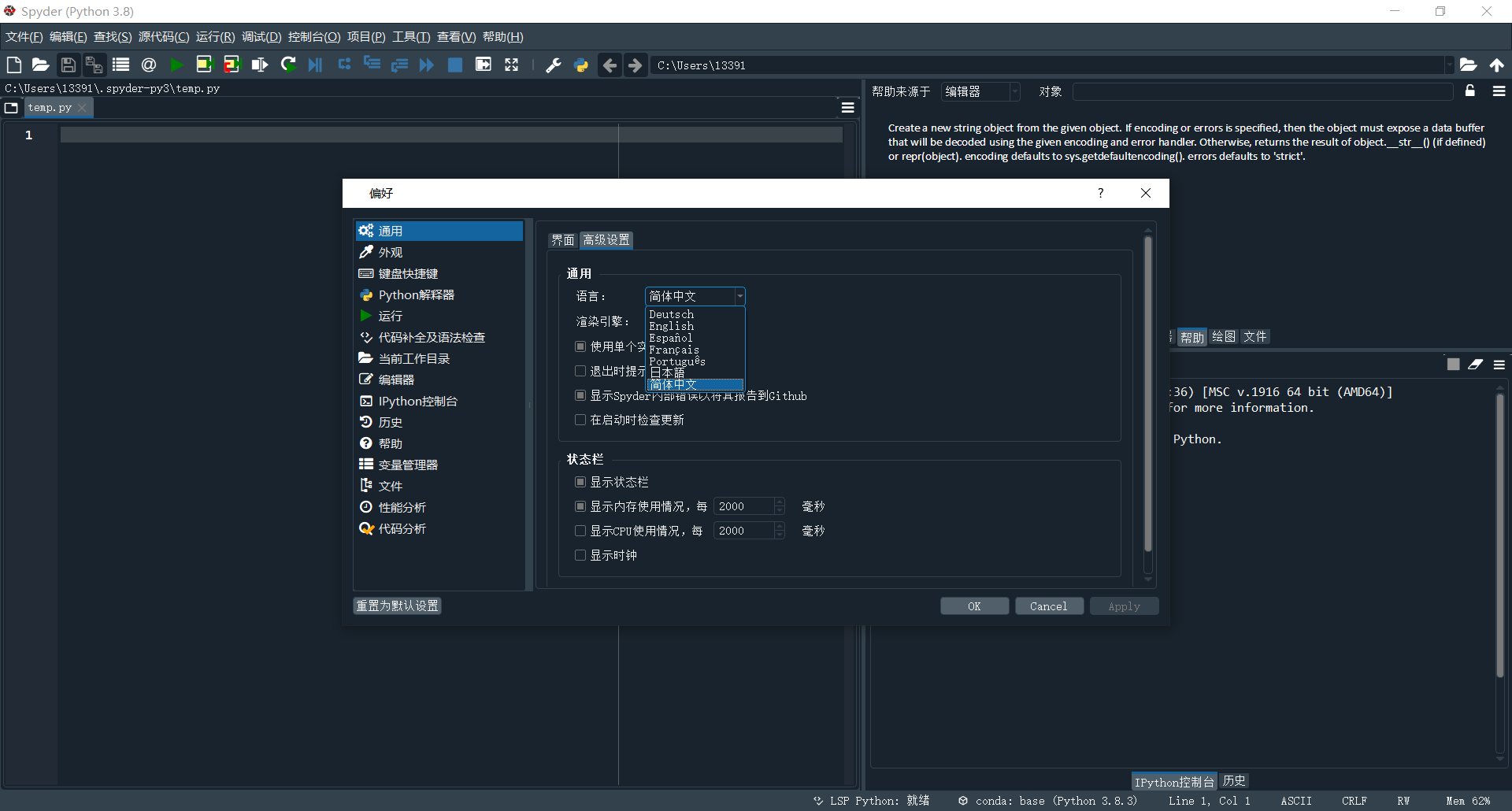Select Français language option

(x=695, y=350)
